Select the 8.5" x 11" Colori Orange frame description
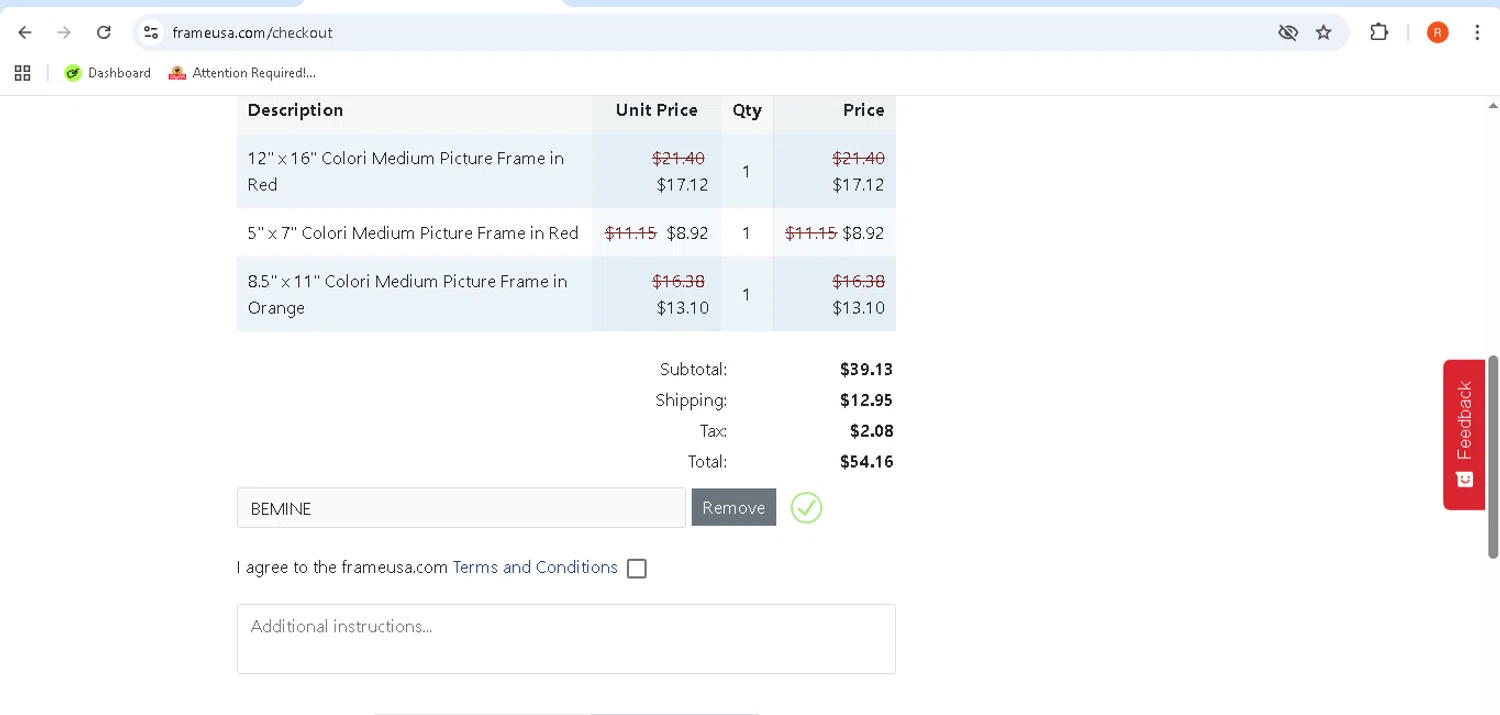The image size is (1500, 715). pyautogui.click(x=407, y=294)
